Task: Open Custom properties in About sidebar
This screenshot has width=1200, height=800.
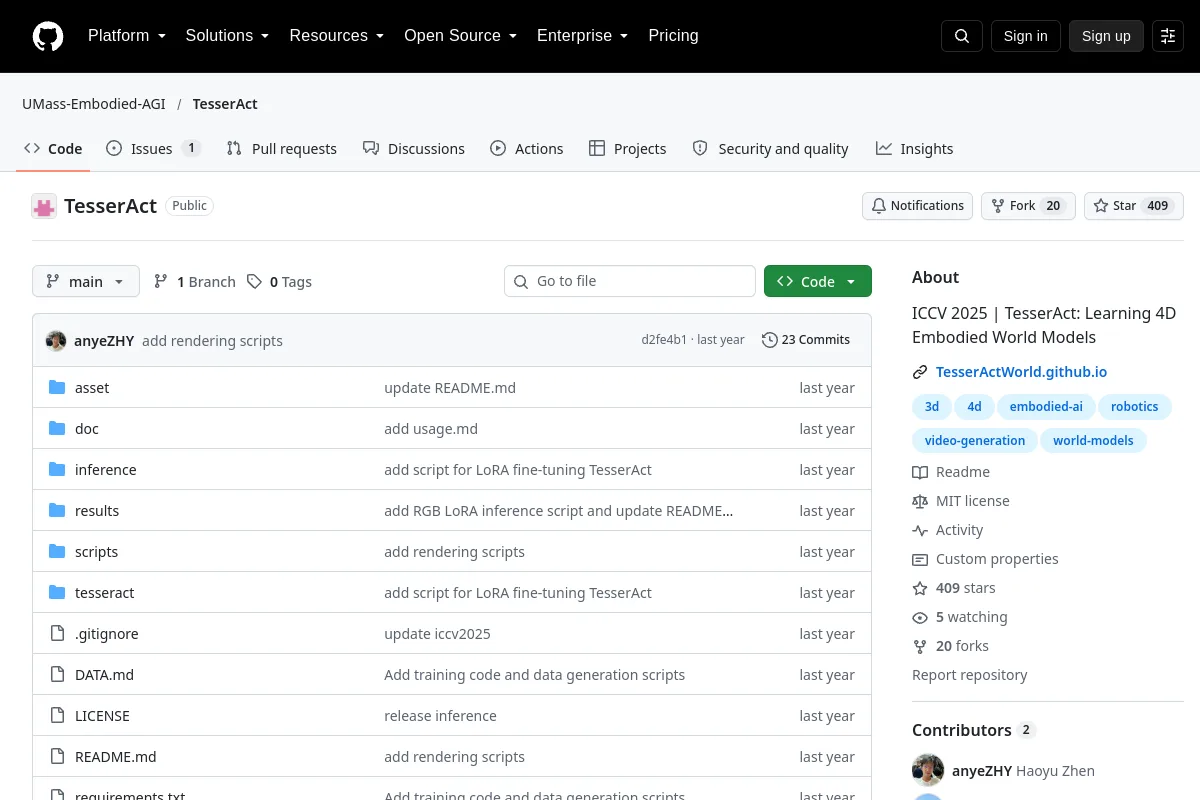Action: [997, 559]
